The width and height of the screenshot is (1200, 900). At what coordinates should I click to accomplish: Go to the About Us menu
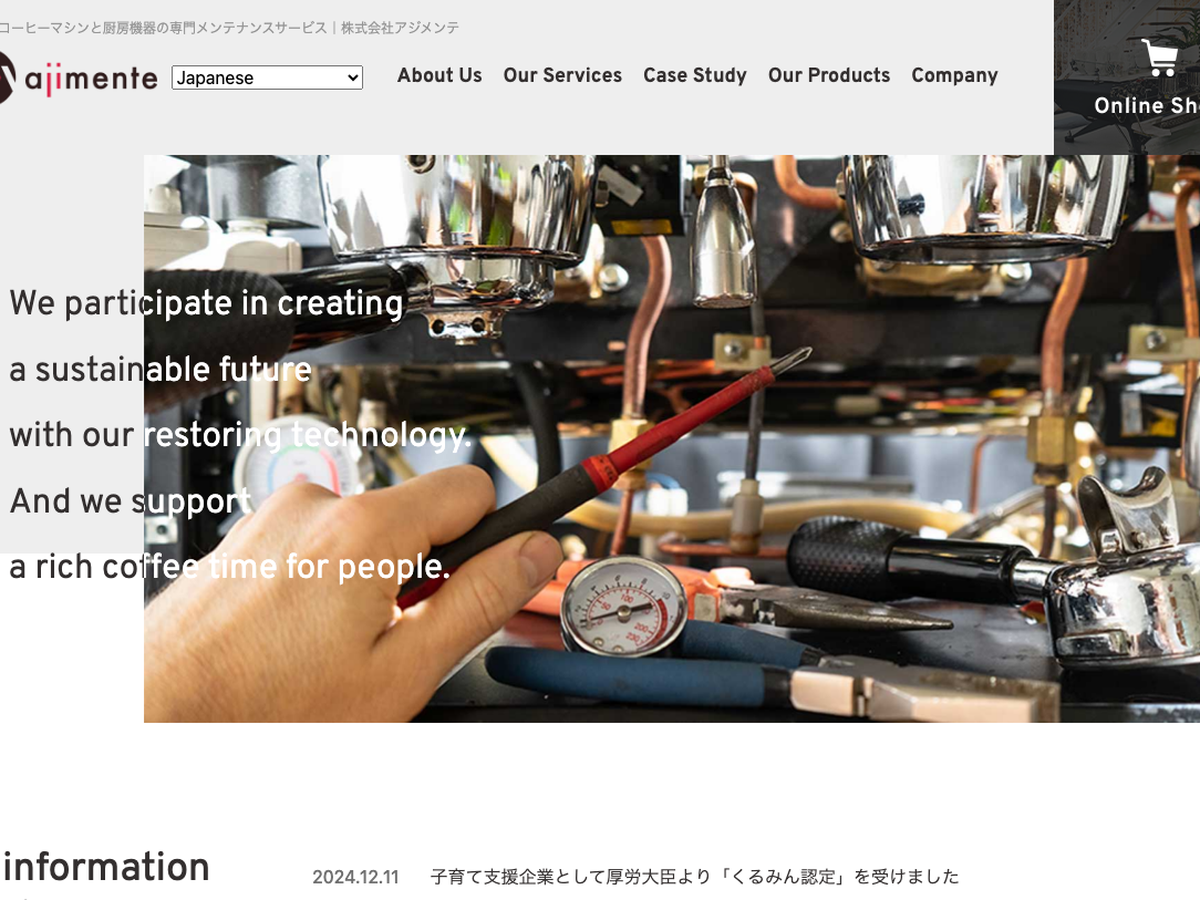[439, 75]
